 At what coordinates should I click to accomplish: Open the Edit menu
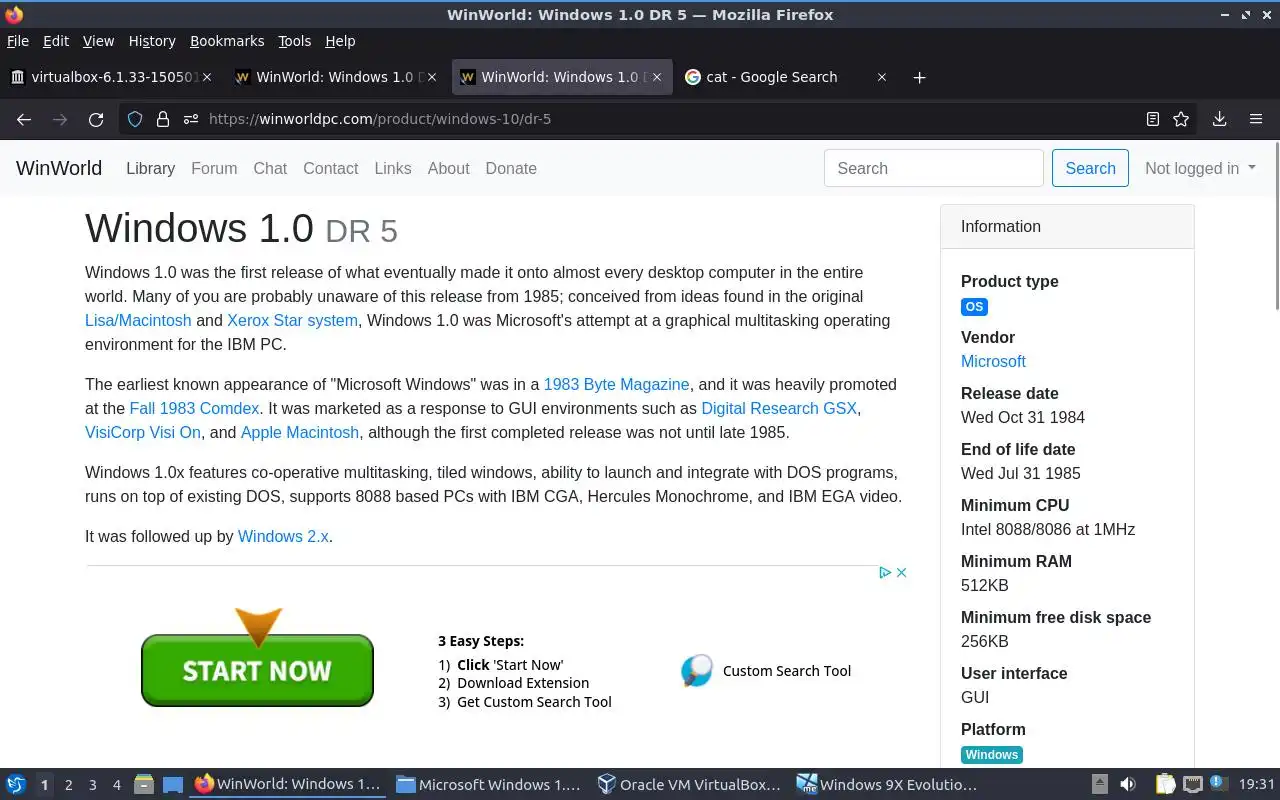[x=56, y=41]
